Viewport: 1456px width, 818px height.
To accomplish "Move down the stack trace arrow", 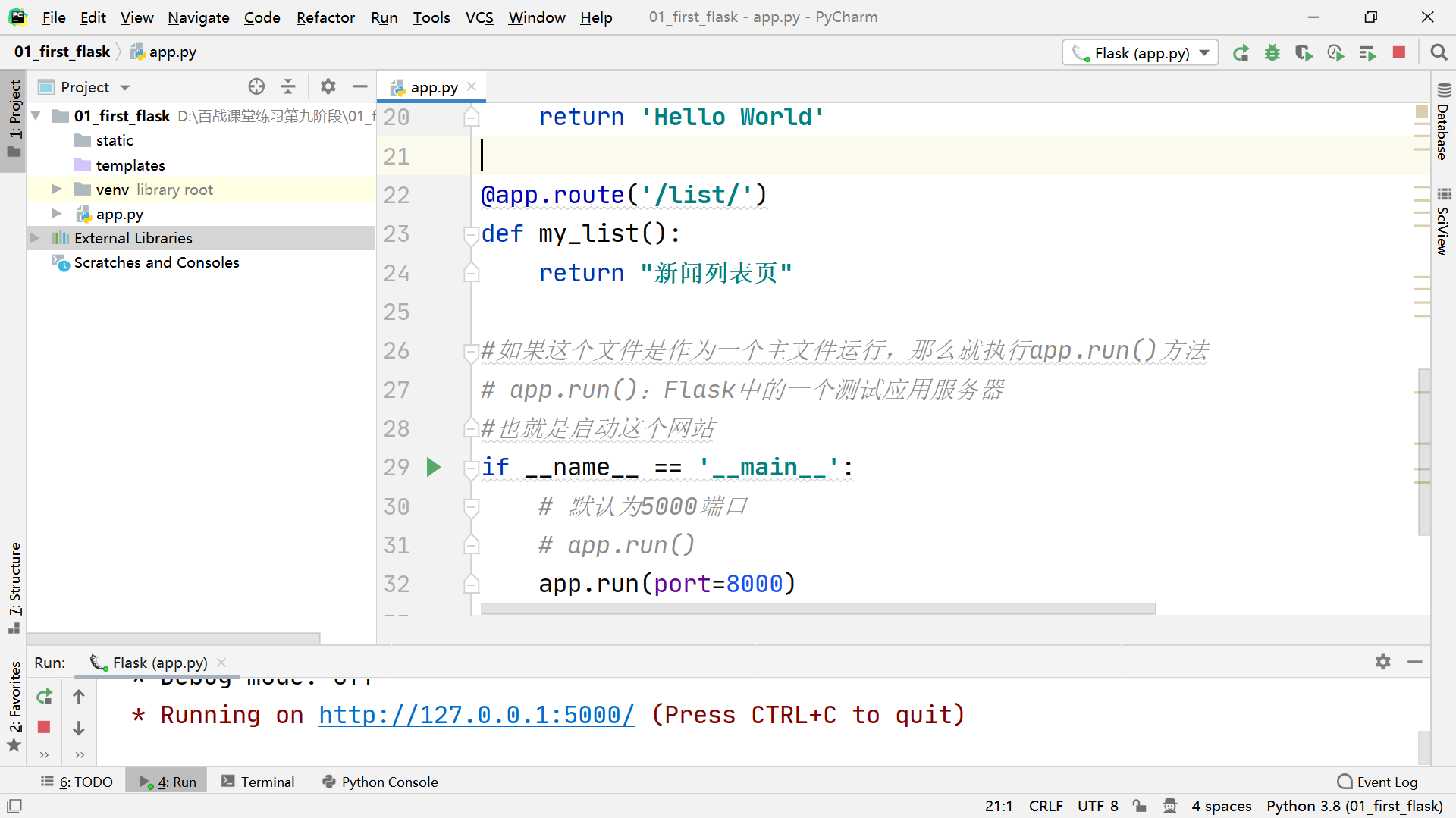I will point(79,728).
